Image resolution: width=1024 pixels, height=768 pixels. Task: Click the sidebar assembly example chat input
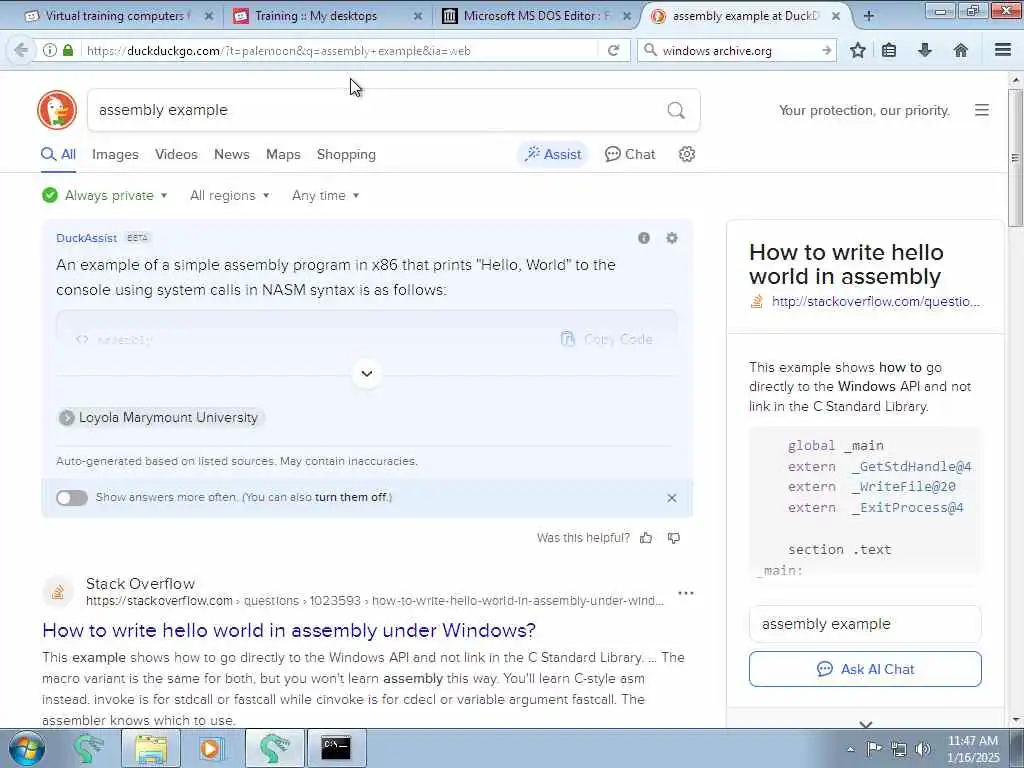coord(865,624)
